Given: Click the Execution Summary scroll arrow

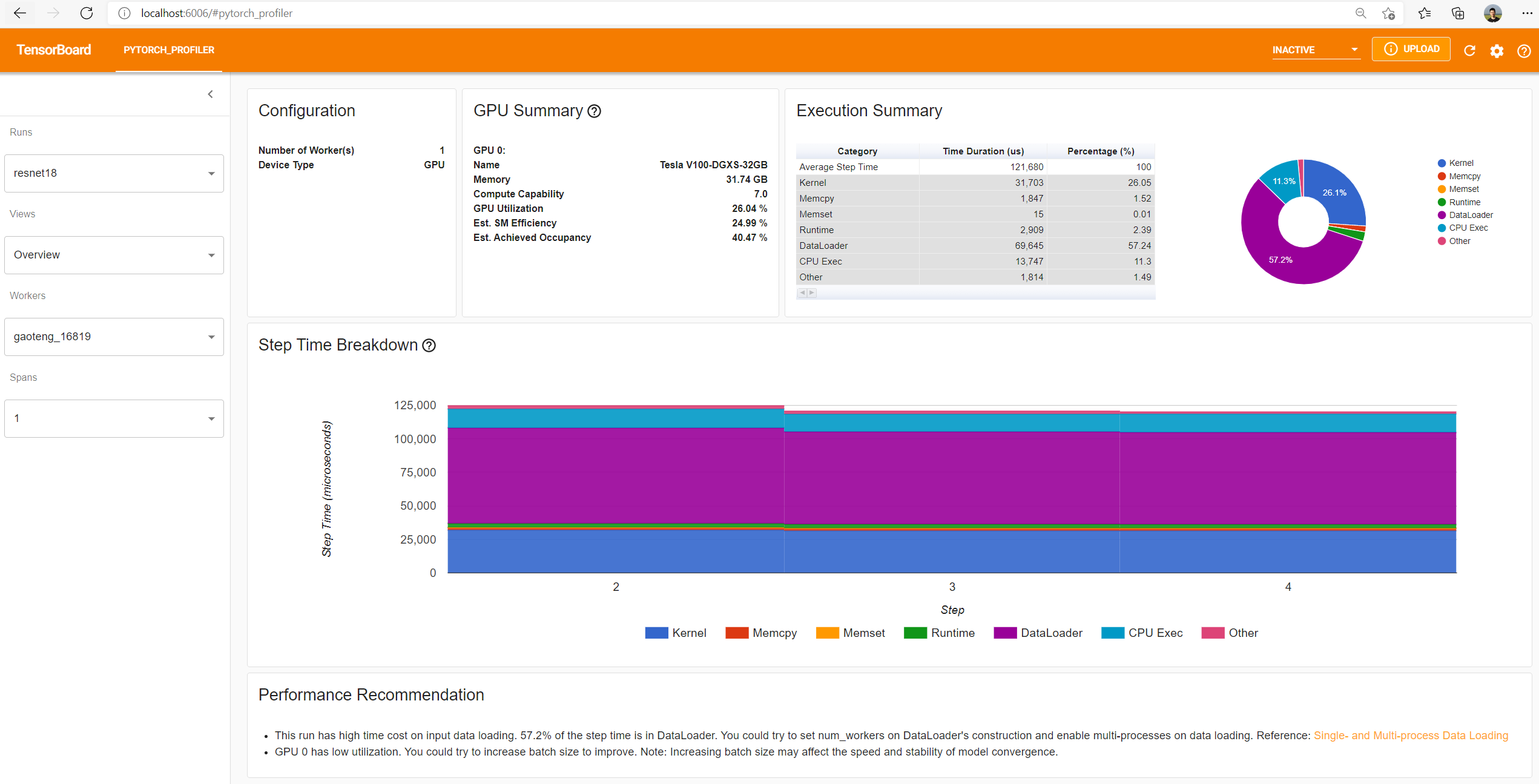Looking at the screenshot, I should 802,292.
